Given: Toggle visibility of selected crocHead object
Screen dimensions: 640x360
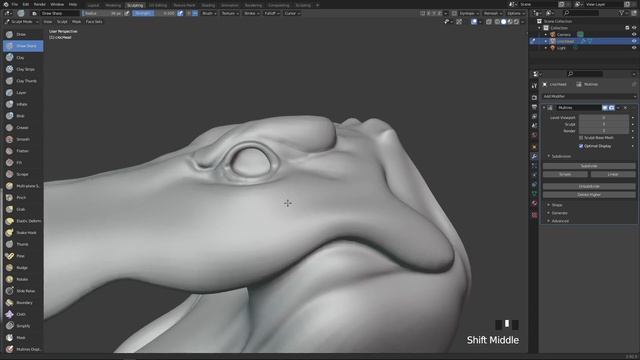Looking at the screenshot, I should pos(634,41).
